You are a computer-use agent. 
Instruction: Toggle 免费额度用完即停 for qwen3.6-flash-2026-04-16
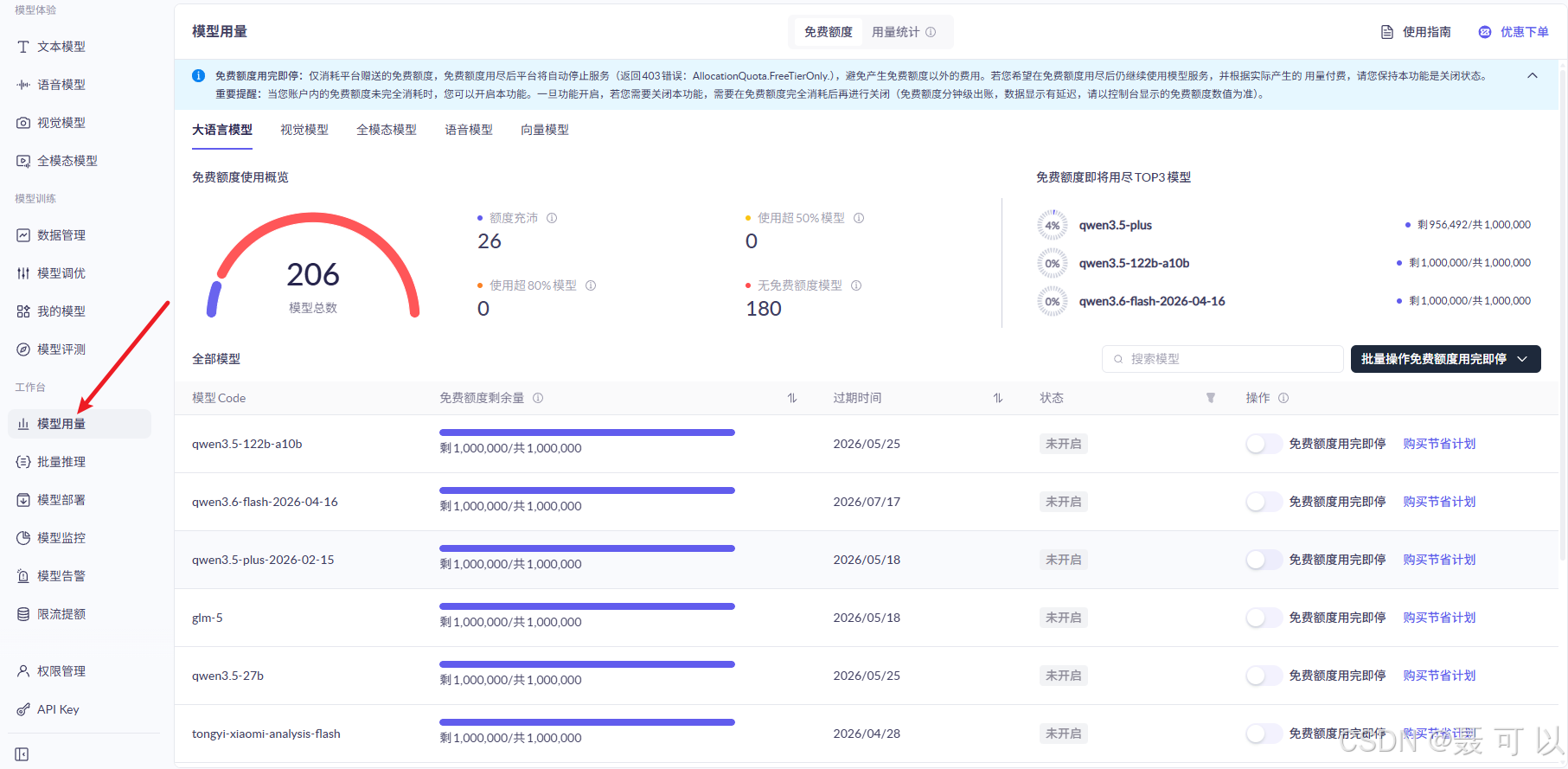coord(1264,502)
